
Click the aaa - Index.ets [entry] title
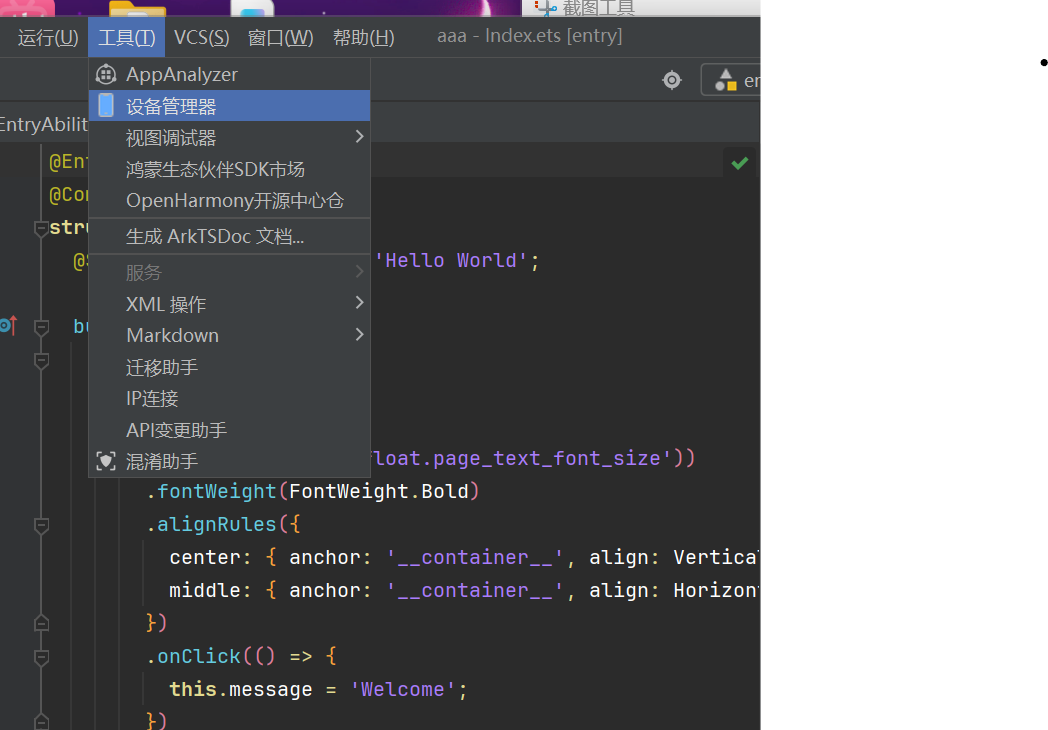point(529,35)
